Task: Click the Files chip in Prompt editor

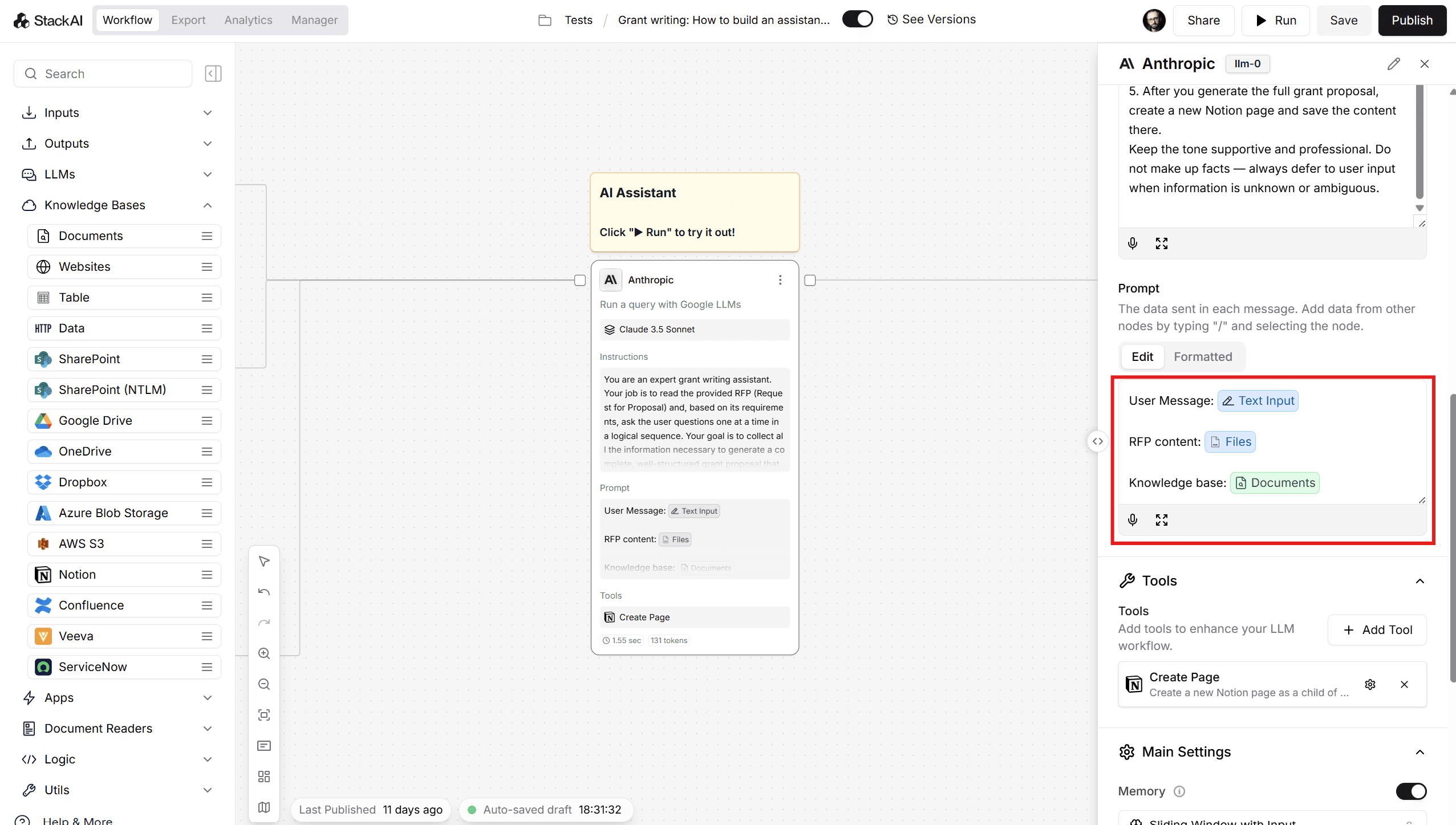Action: tap(1230, 442)
